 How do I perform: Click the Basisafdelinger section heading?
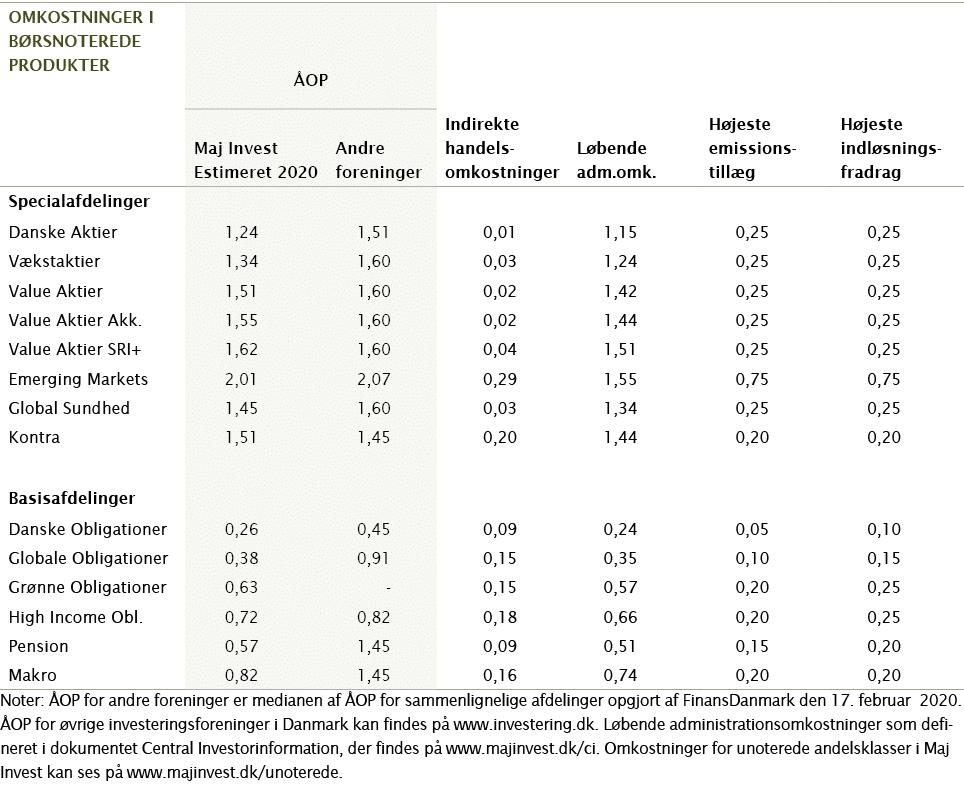(71, 498)
